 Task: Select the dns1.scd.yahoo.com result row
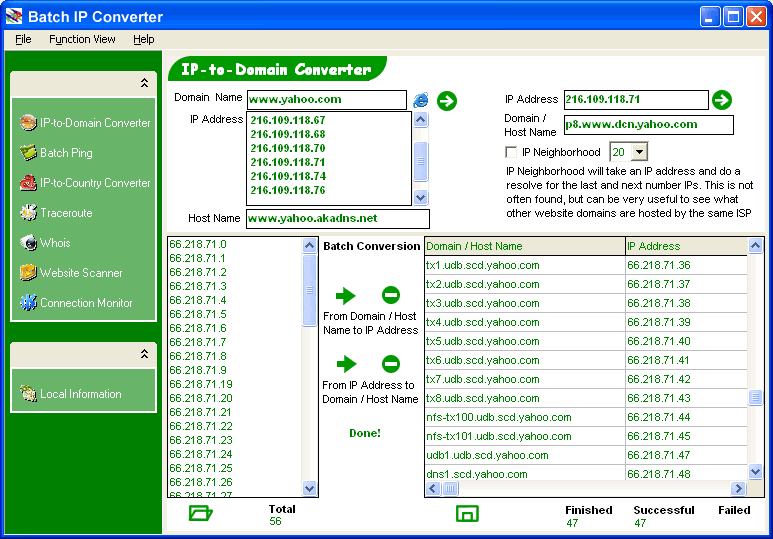[586, 474]
